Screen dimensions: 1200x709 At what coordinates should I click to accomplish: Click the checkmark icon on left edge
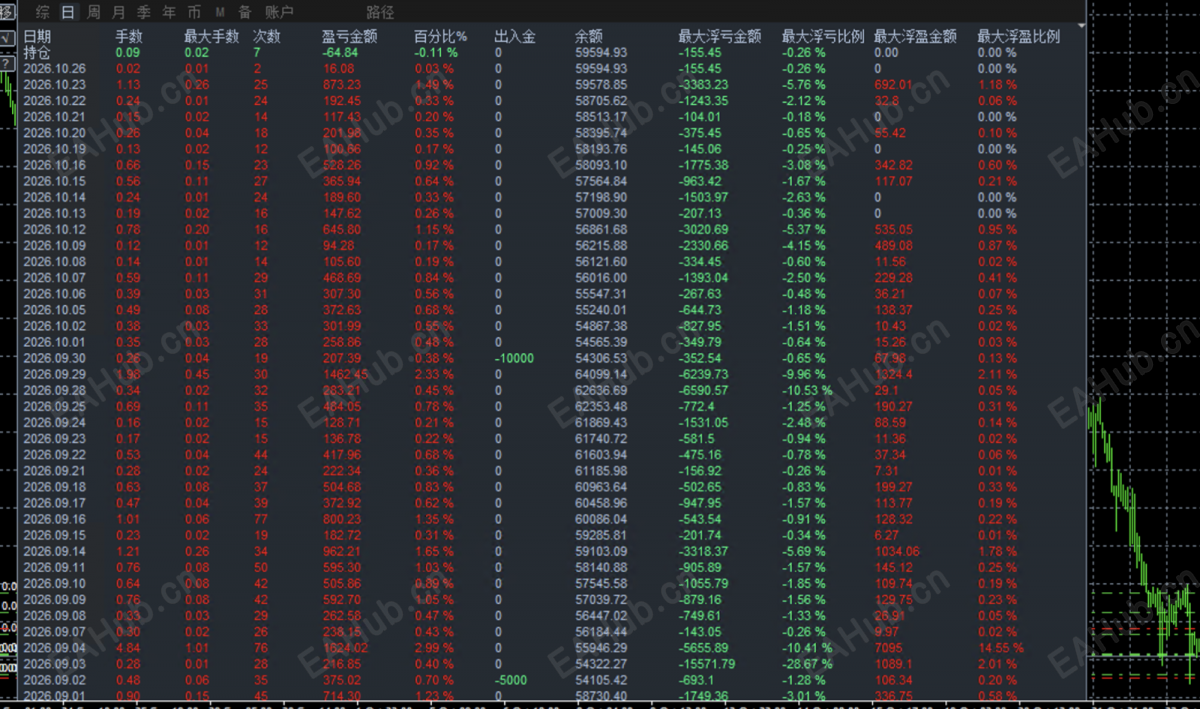6,37
